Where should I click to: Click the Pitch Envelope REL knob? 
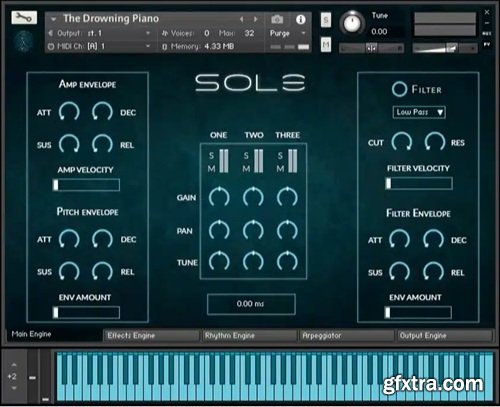102,271
